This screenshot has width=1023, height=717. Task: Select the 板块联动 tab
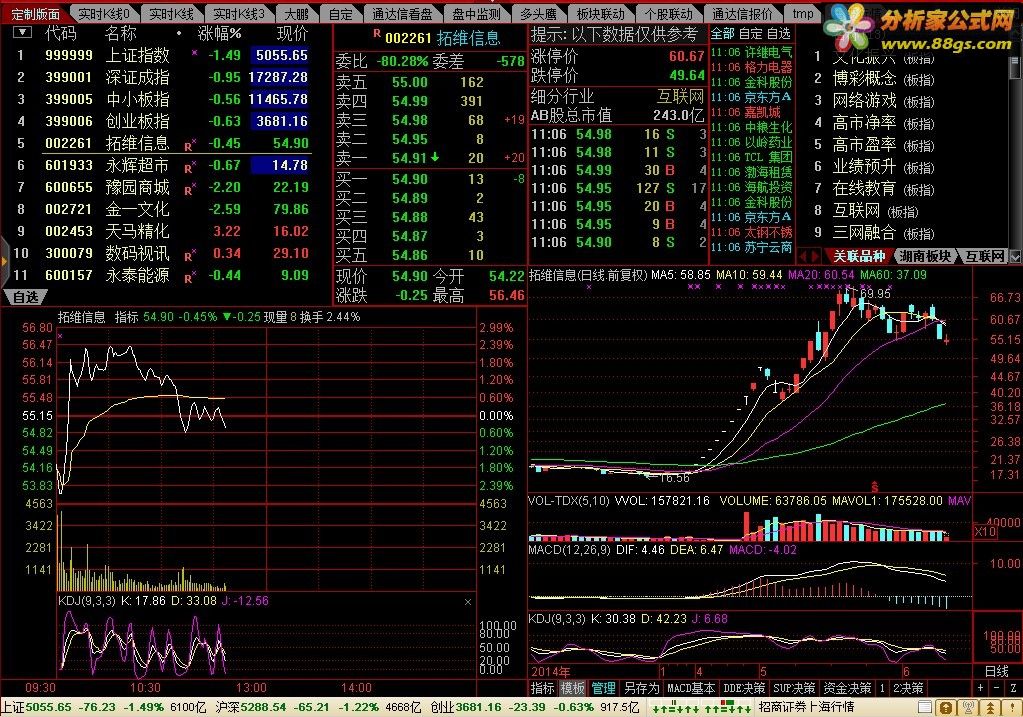pyautogui.click(x=600, y=14)
